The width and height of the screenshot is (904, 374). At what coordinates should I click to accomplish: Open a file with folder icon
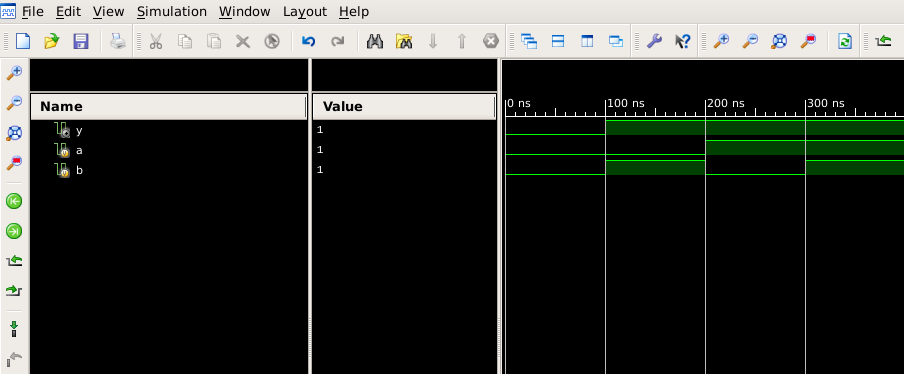[x=52, y=41]
